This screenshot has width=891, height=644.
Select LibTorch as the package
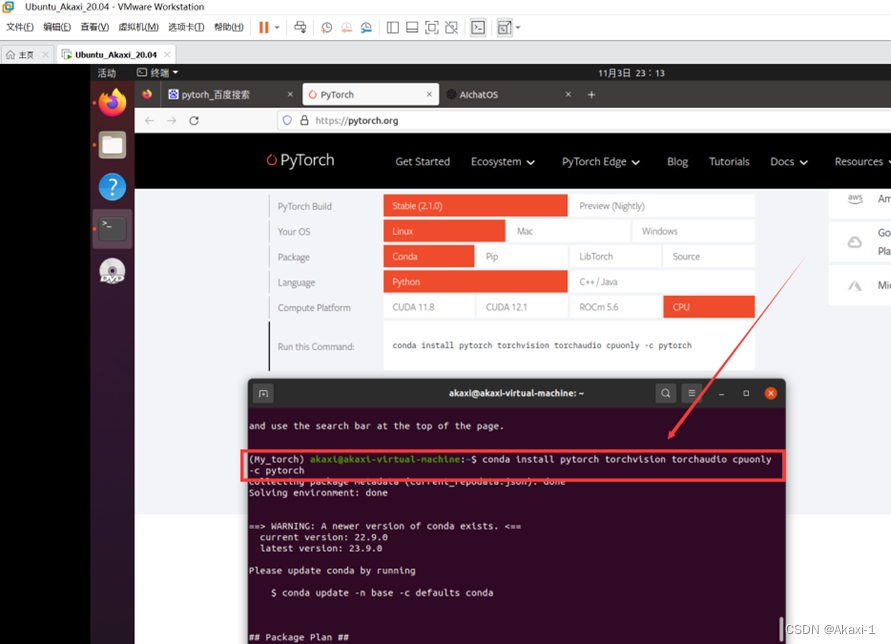(x=615, y=256)
